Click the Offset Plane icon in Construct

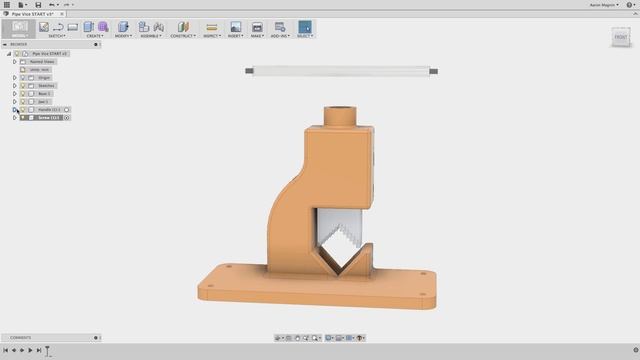click(183, 27)
